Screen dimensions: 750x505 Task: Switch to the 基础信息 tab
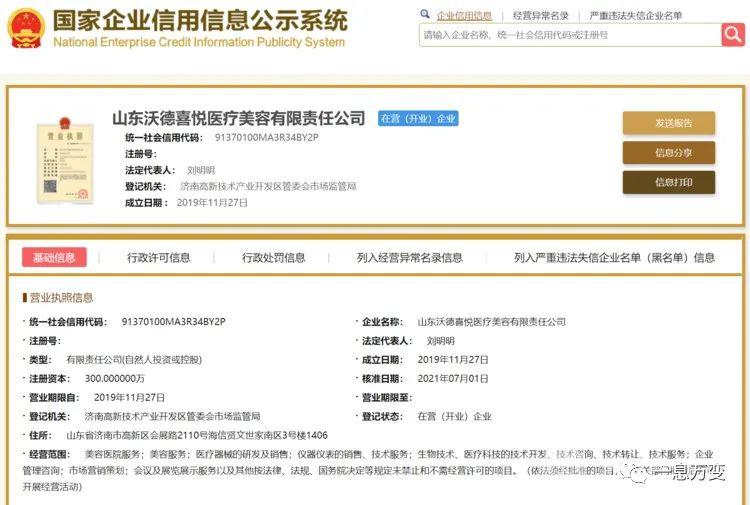coord(54,257)
